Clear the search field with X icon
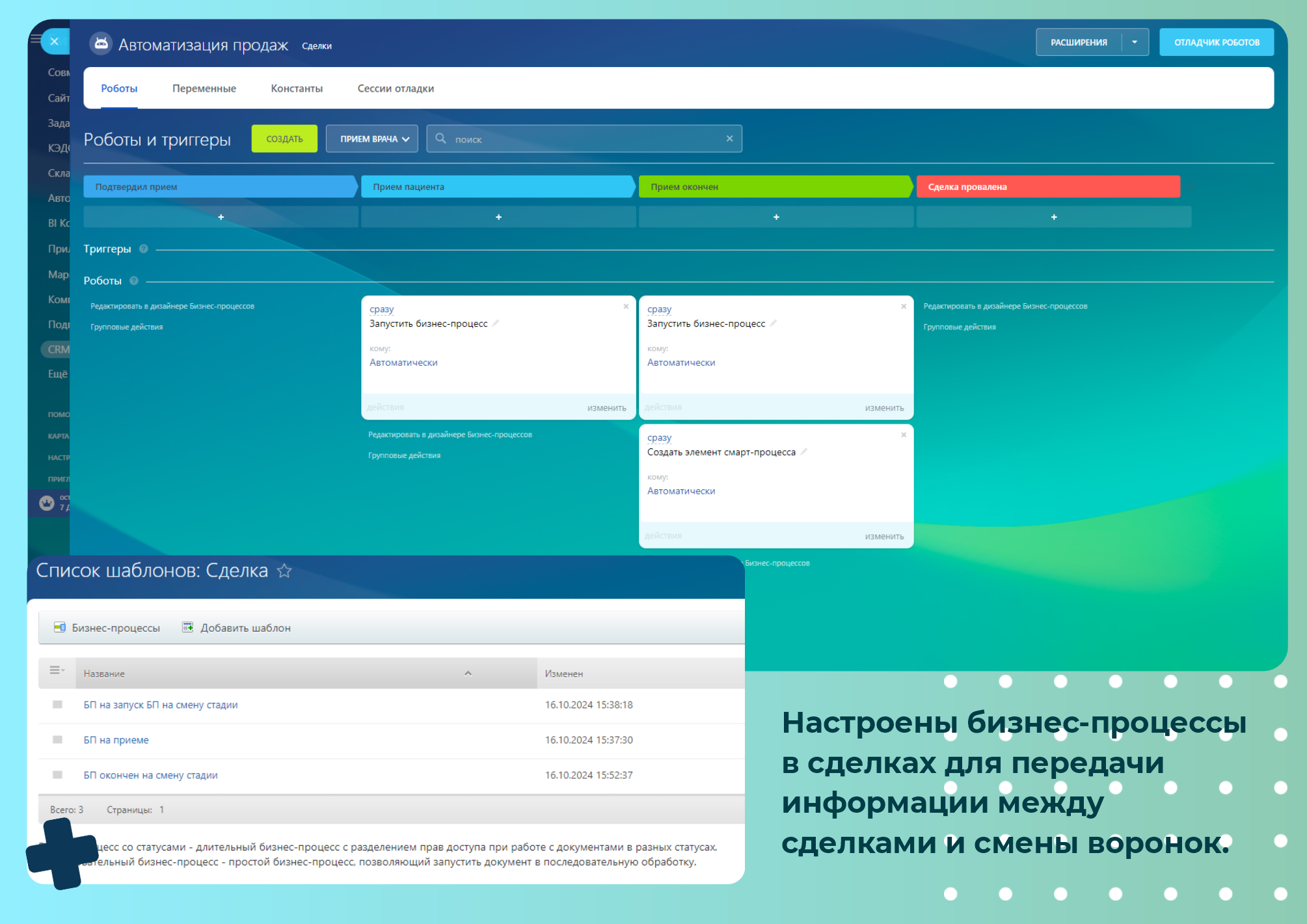Image resolution: width=1307 pixels, height=924 pixels. (x=729, y=139)
